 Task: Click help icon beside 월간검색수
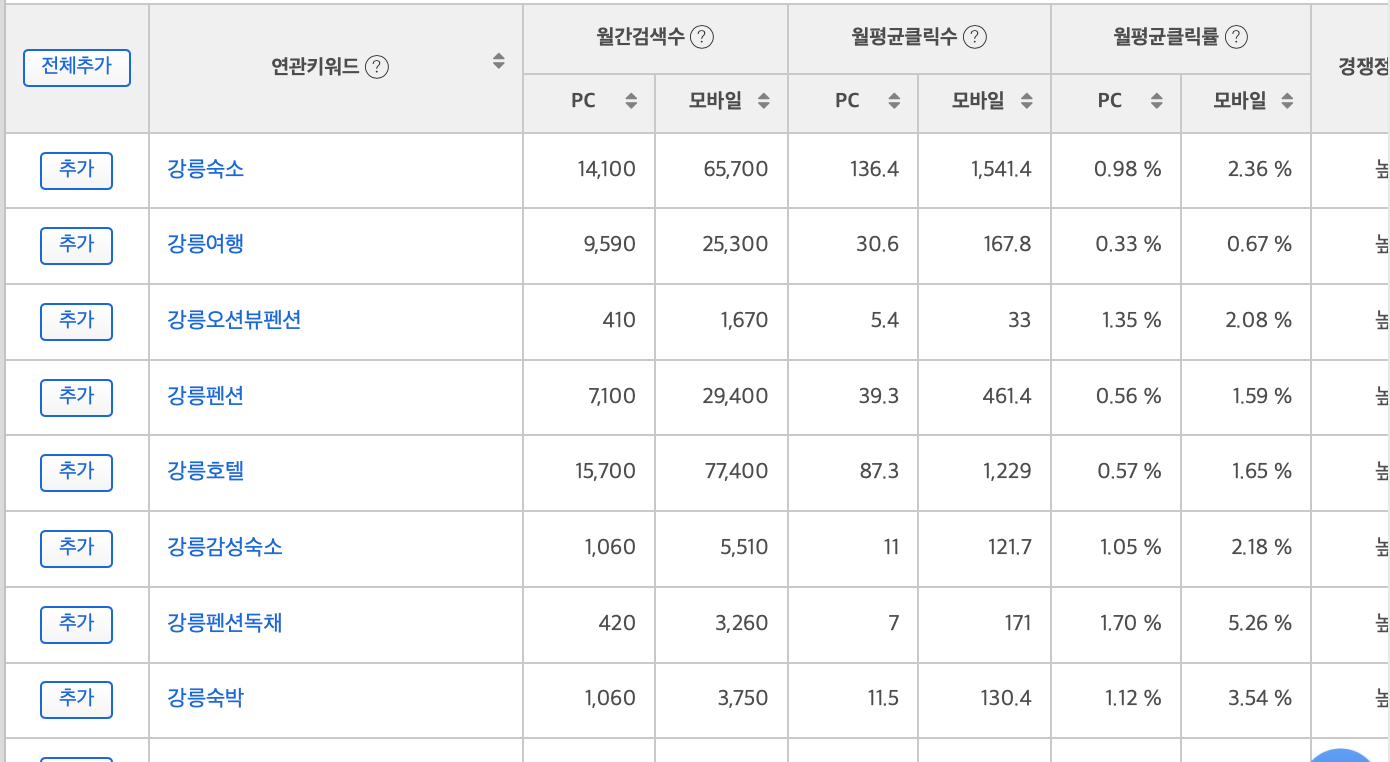(703, 37)
